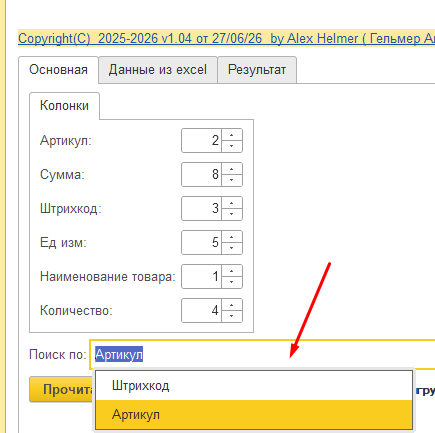Select the Основная tab
The width and height of the screenshot is (435, 433).
(58, 70)
